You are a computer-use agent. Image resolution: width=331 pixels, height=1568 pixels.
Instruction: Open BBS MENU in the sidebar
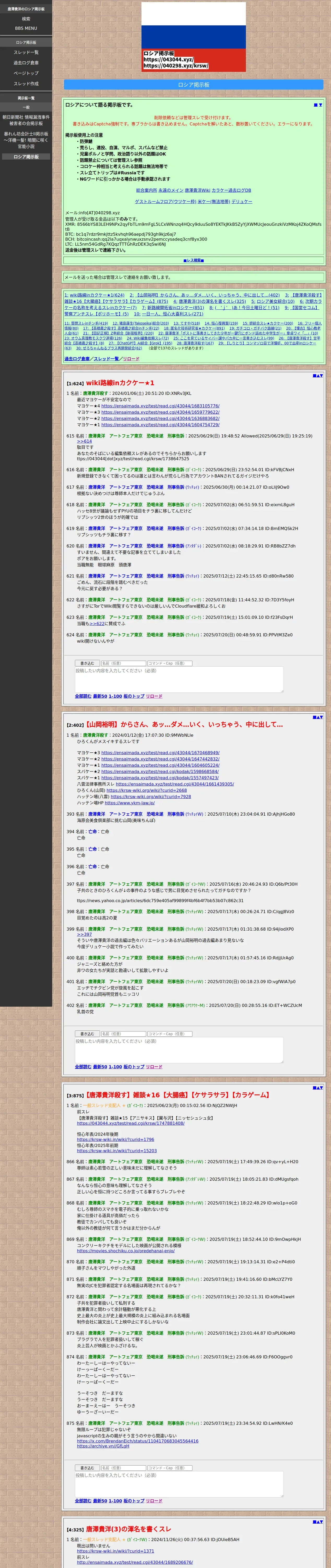tap(26, 28)
